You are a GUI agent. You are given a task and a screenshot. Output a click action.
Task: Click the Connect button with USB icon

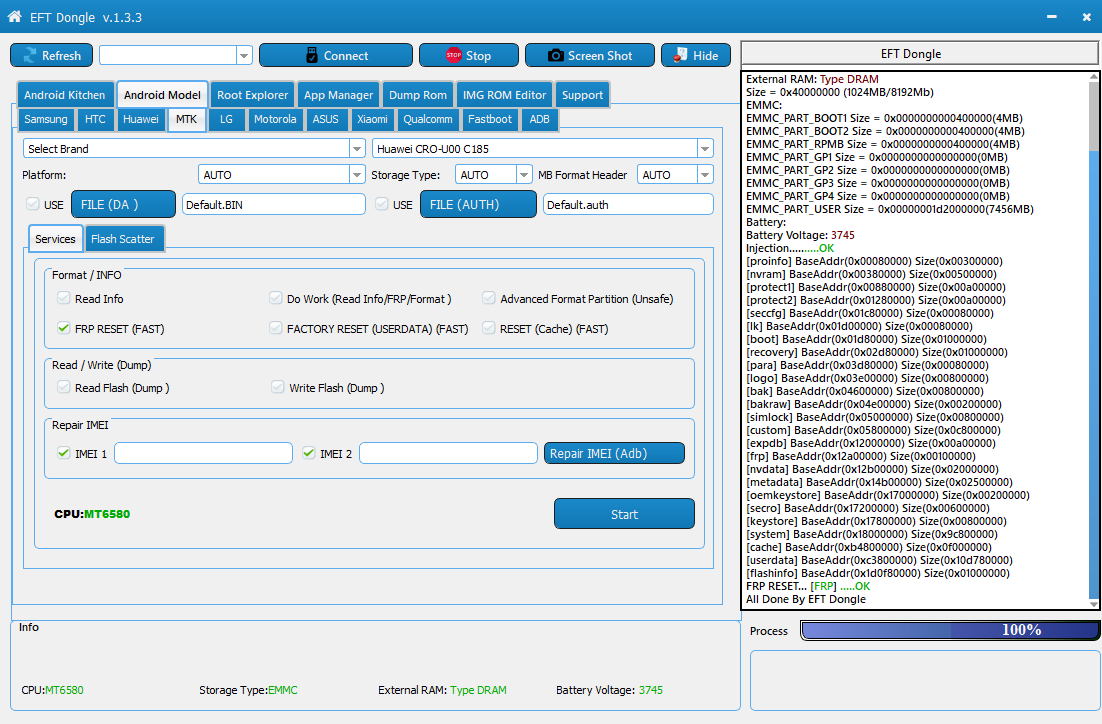pos(336,56)
